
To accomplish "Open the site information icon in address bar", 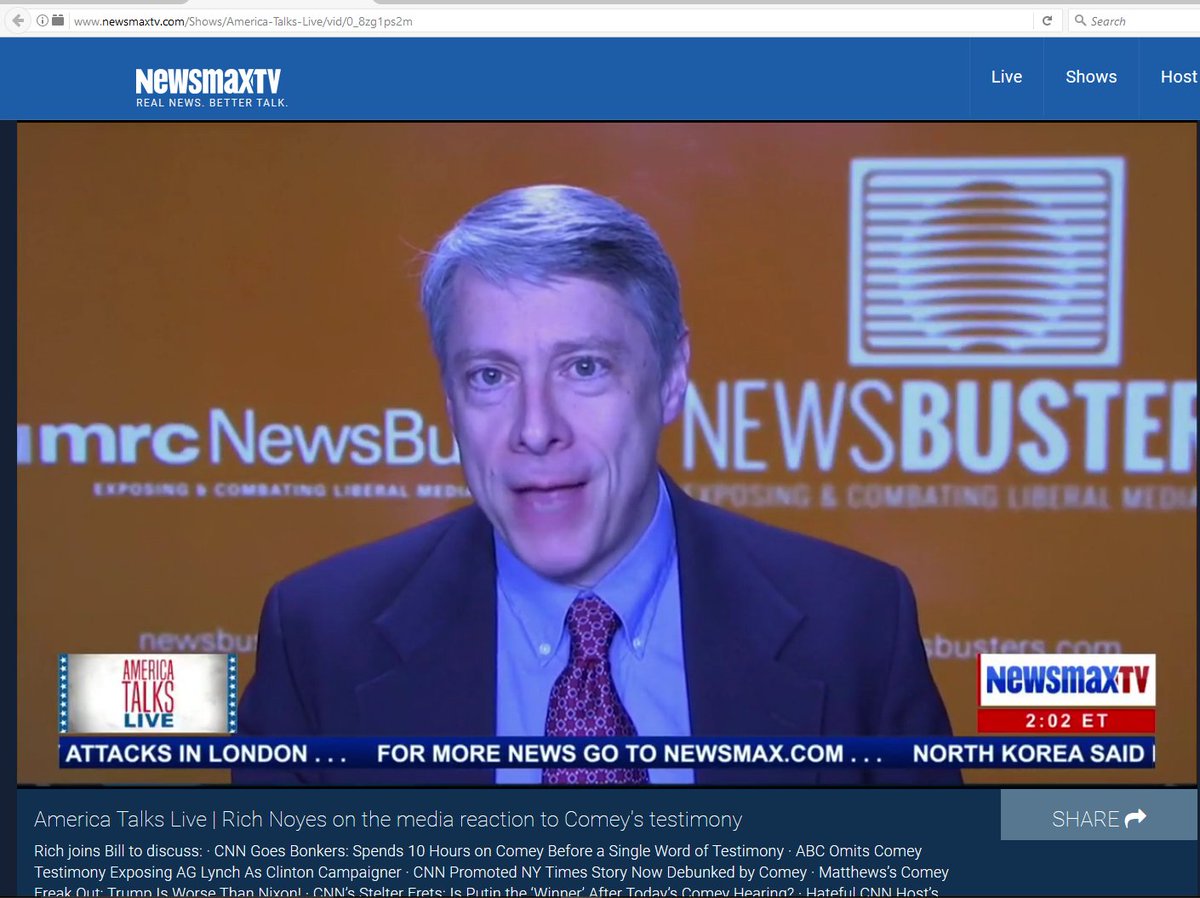I will click(42, 20).
